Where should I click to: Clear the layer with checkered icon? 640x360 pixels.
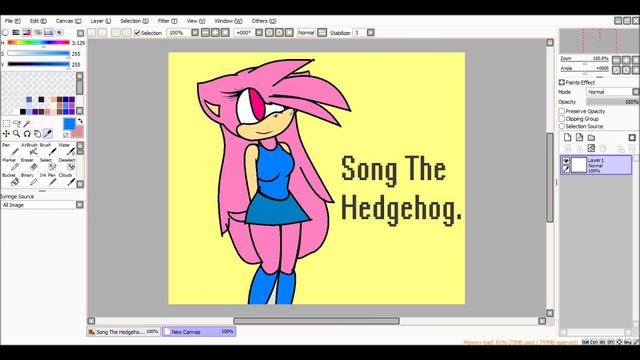[x=591, y=148]
